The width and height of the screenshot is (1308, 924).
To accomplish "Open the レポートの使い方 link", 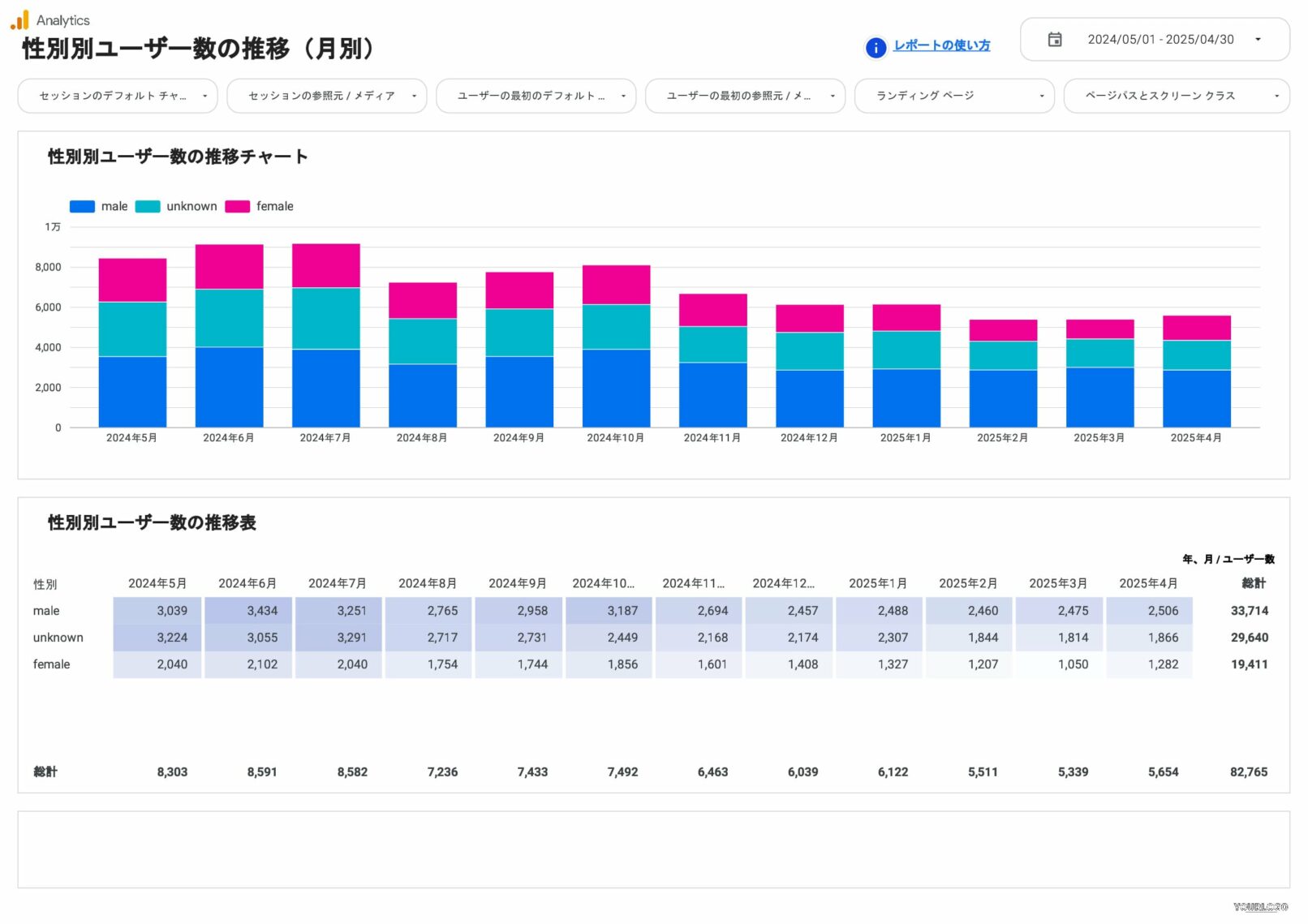I will click(941, 46).
